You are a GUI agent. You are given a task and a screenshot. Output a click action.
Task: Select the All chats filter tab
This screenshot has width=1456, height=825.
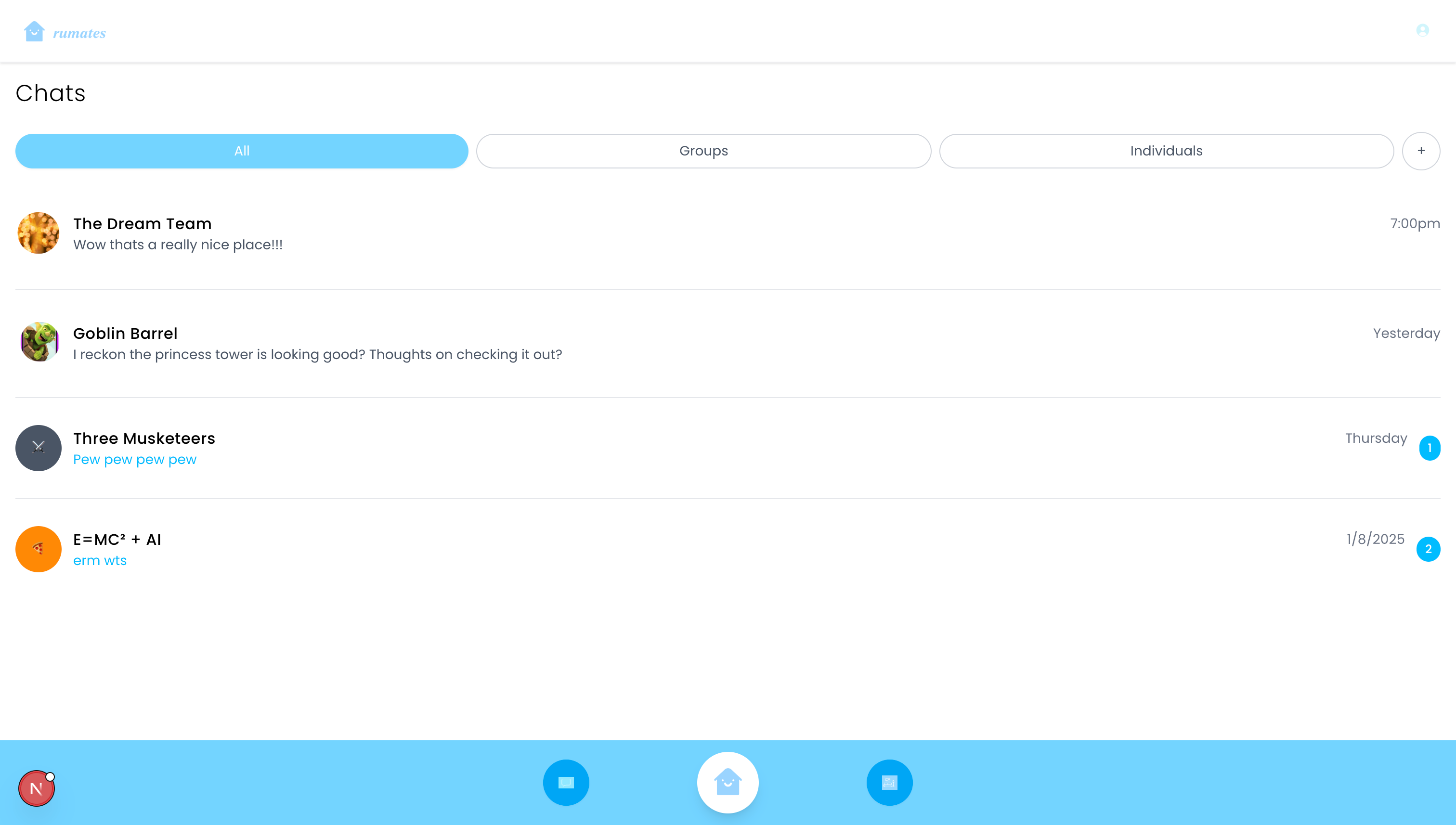tap(241, 151)
